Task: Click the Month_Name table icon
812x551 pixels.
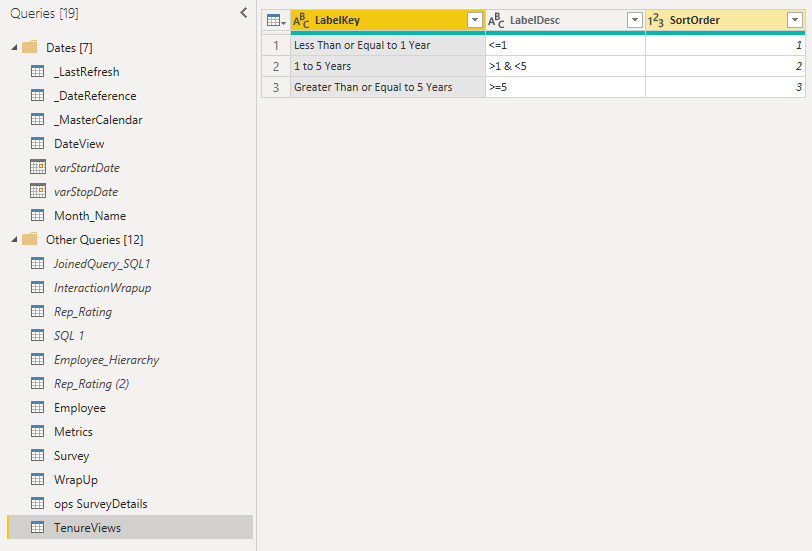Action: (x=38, y=215)
